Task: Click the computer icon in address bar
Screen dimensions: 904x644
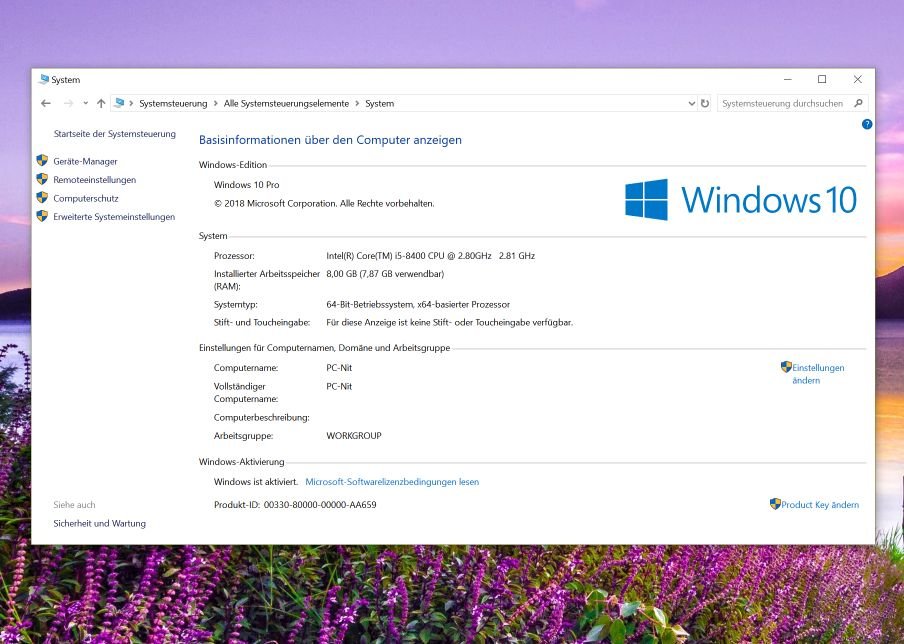Action: tap(119, 103)
